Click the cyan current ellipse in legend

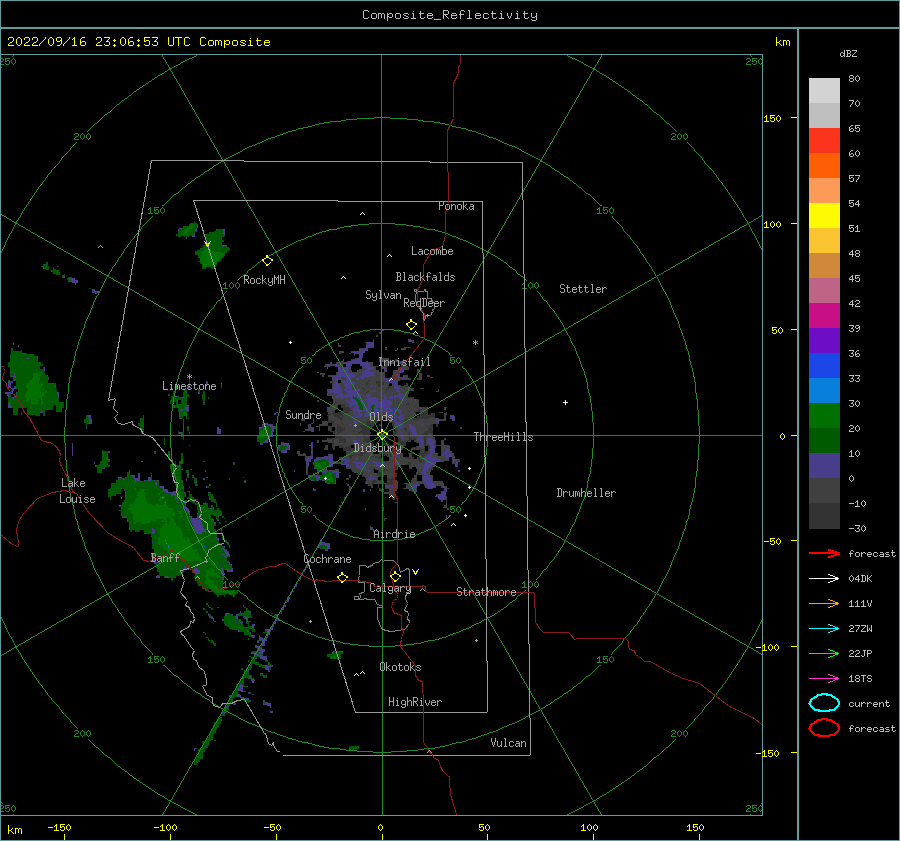tap(824, 703)
